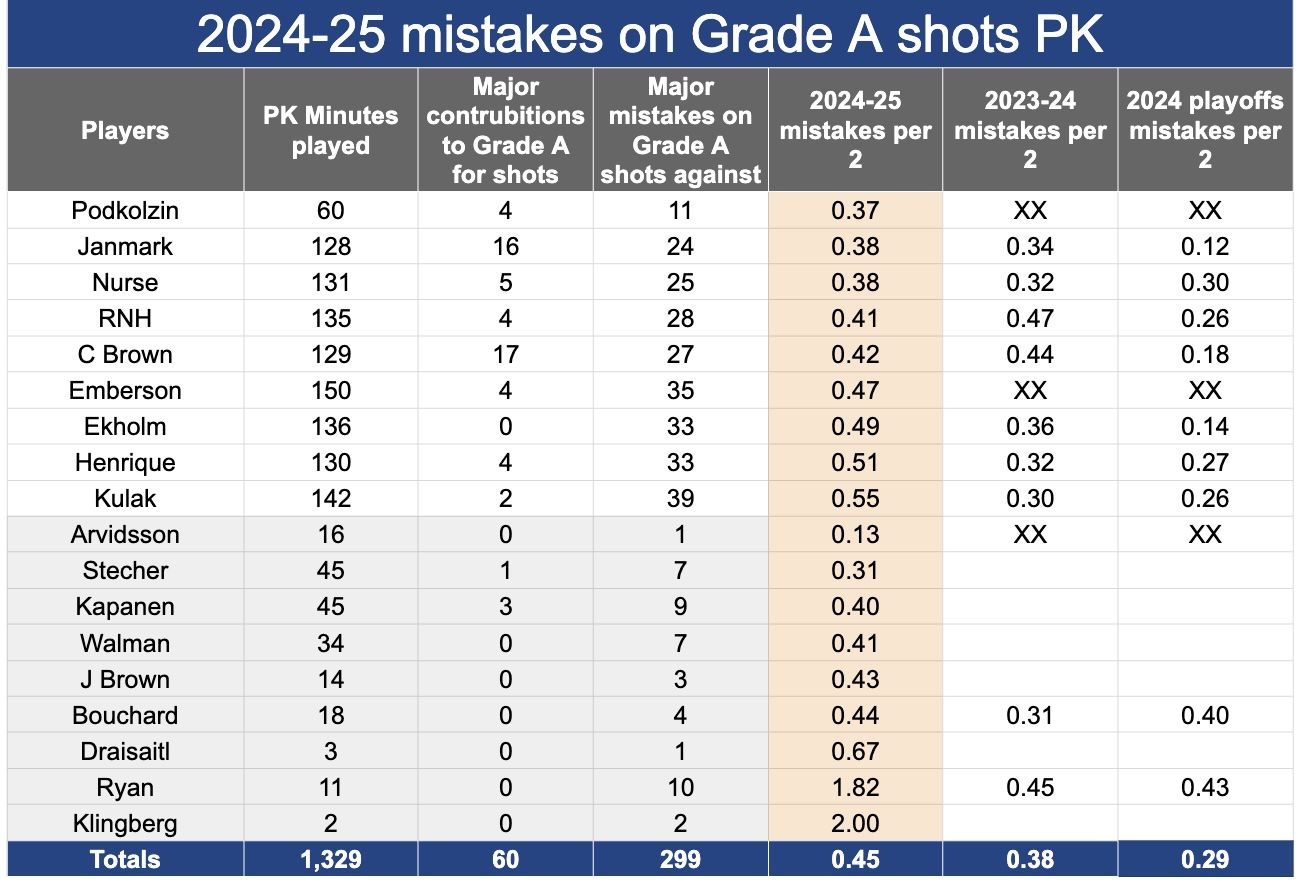Click the '2024 playoffs mistakes per 2' header

tap(1205, 130)
